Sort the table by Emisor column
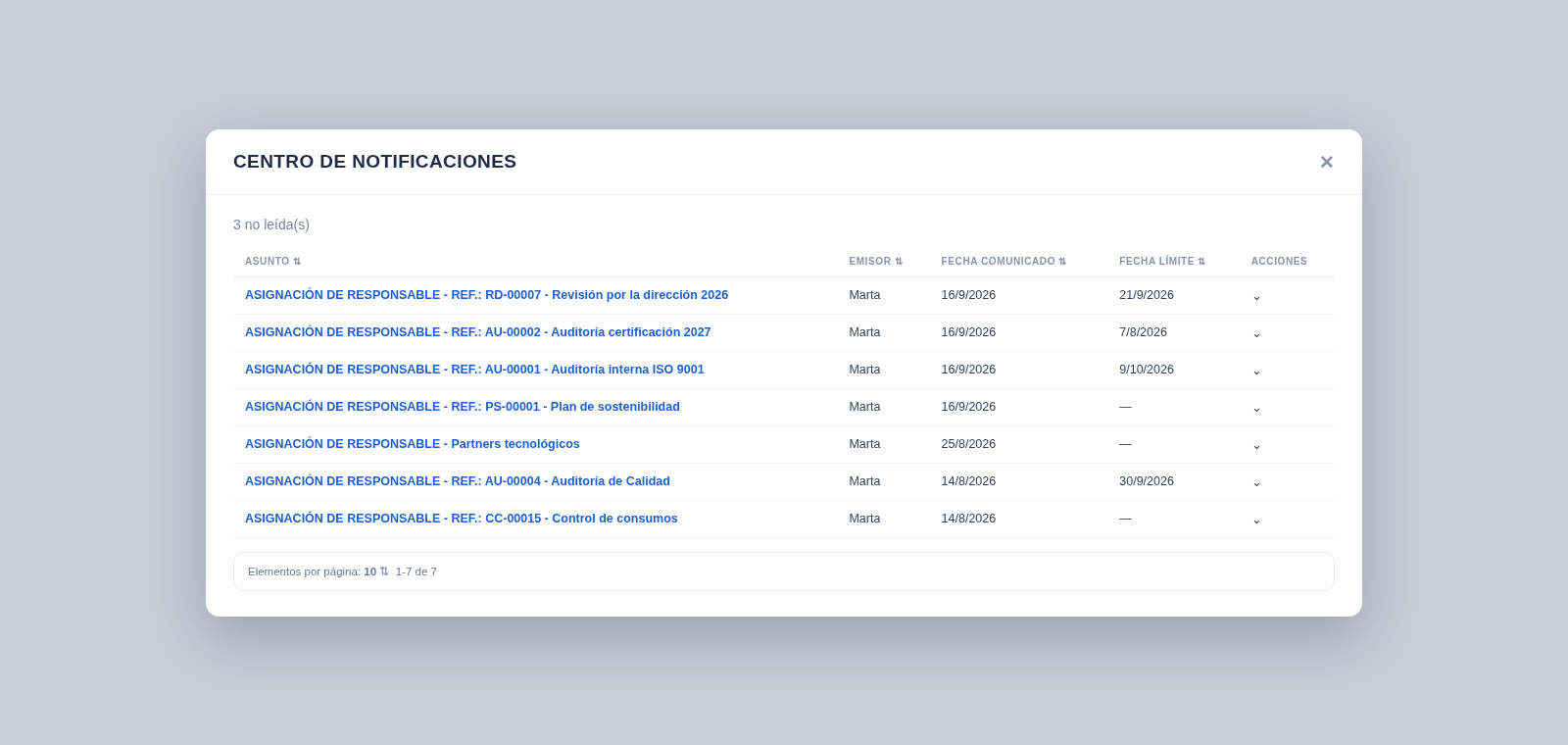Viewport: 1568px width, 745px height. point(875,262)
